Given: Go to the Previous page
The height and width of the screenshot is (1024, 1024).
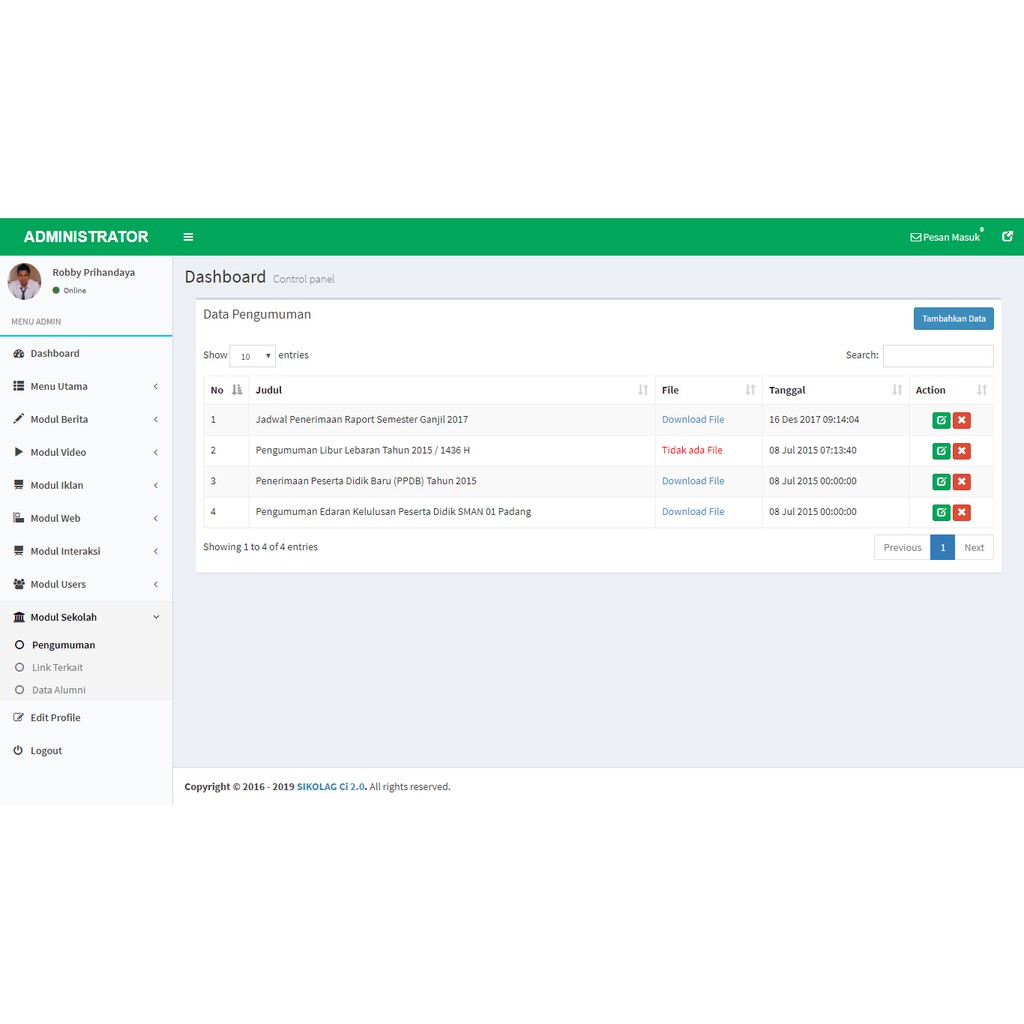Looking at the screenshot, I should tap(903, 547).
